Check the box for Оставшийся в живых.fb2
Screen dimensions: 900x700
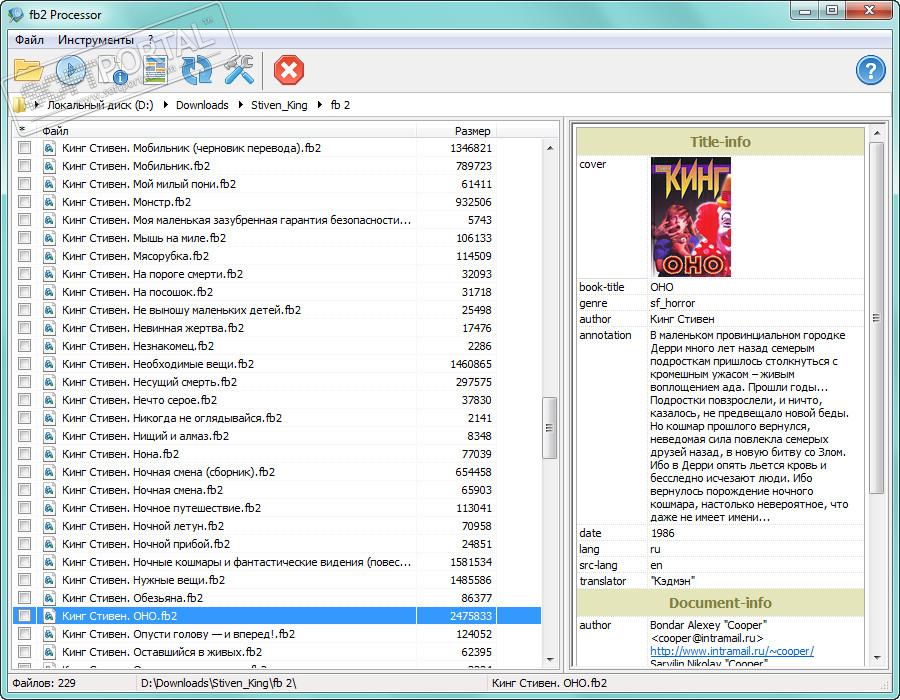click(24, 652)
